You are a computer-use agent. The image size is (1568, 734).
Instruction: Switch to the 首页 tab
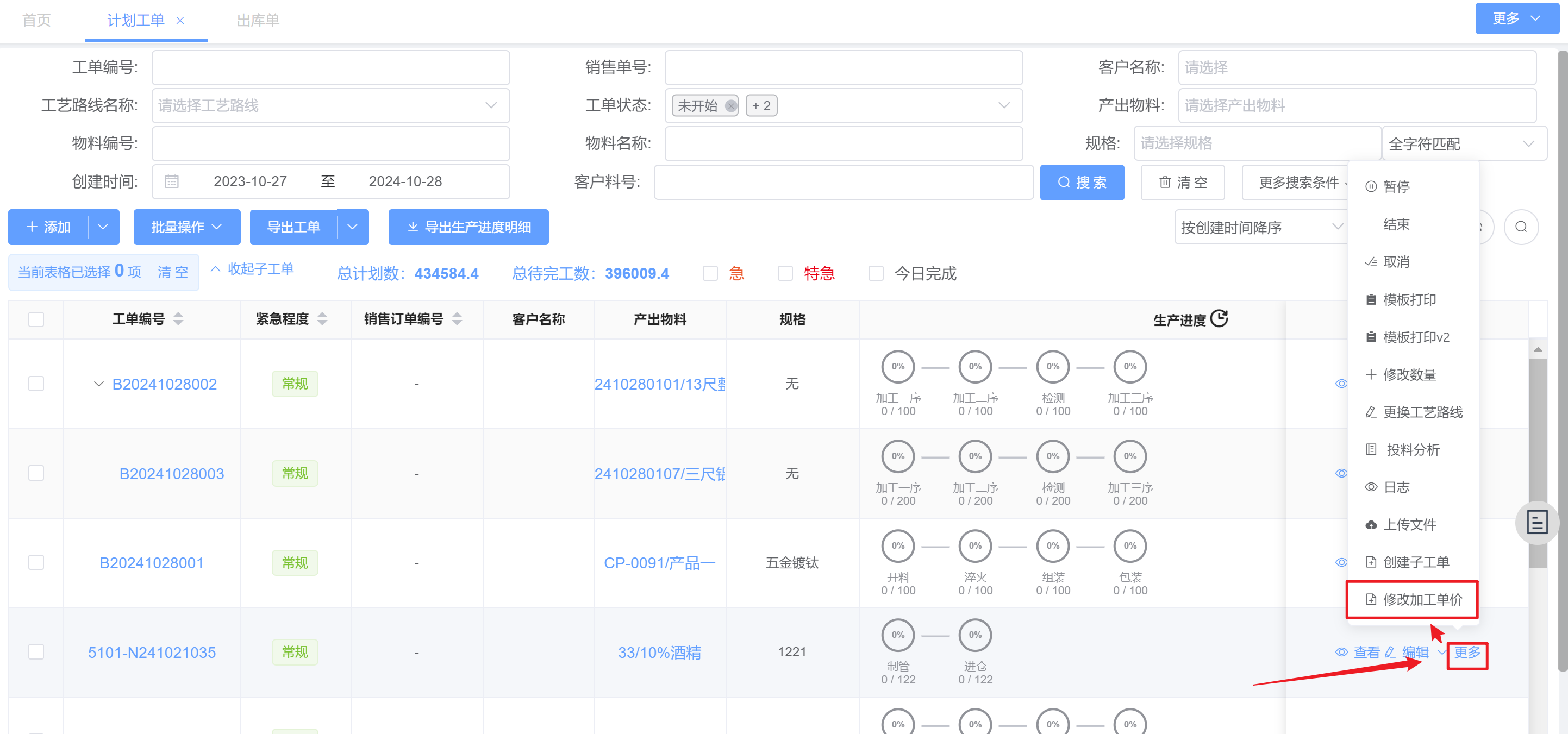click(36, 21)
